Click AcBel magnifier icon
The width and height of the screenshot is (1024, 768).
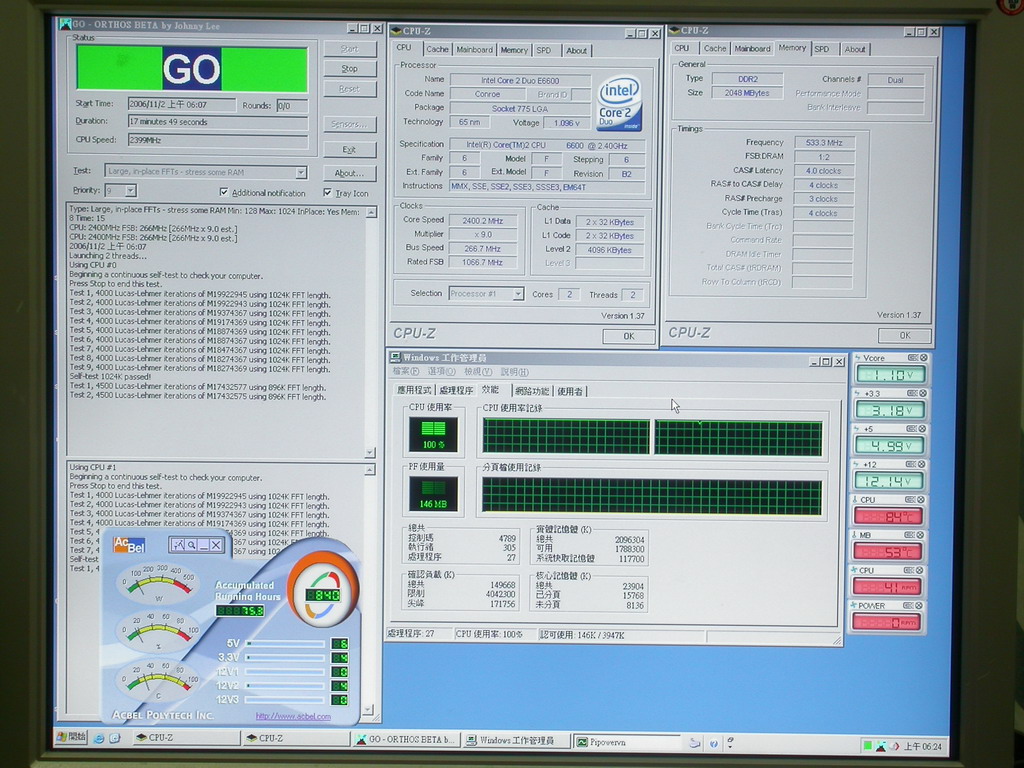(x=191, y=545)
